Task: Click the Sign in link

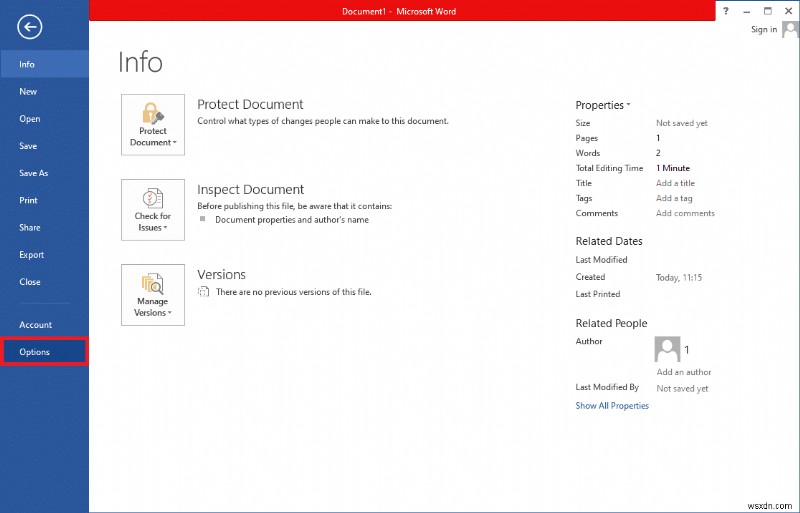Action: (x=763, y=30)
